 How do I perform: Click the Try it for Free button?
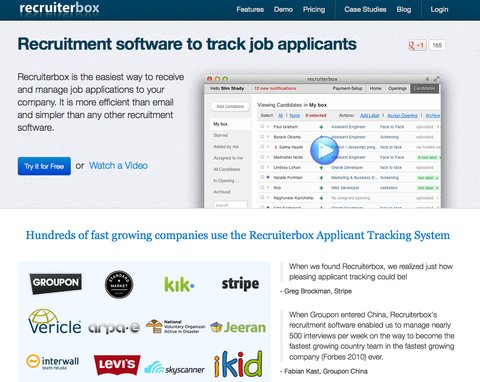click(x=44, y=166)
